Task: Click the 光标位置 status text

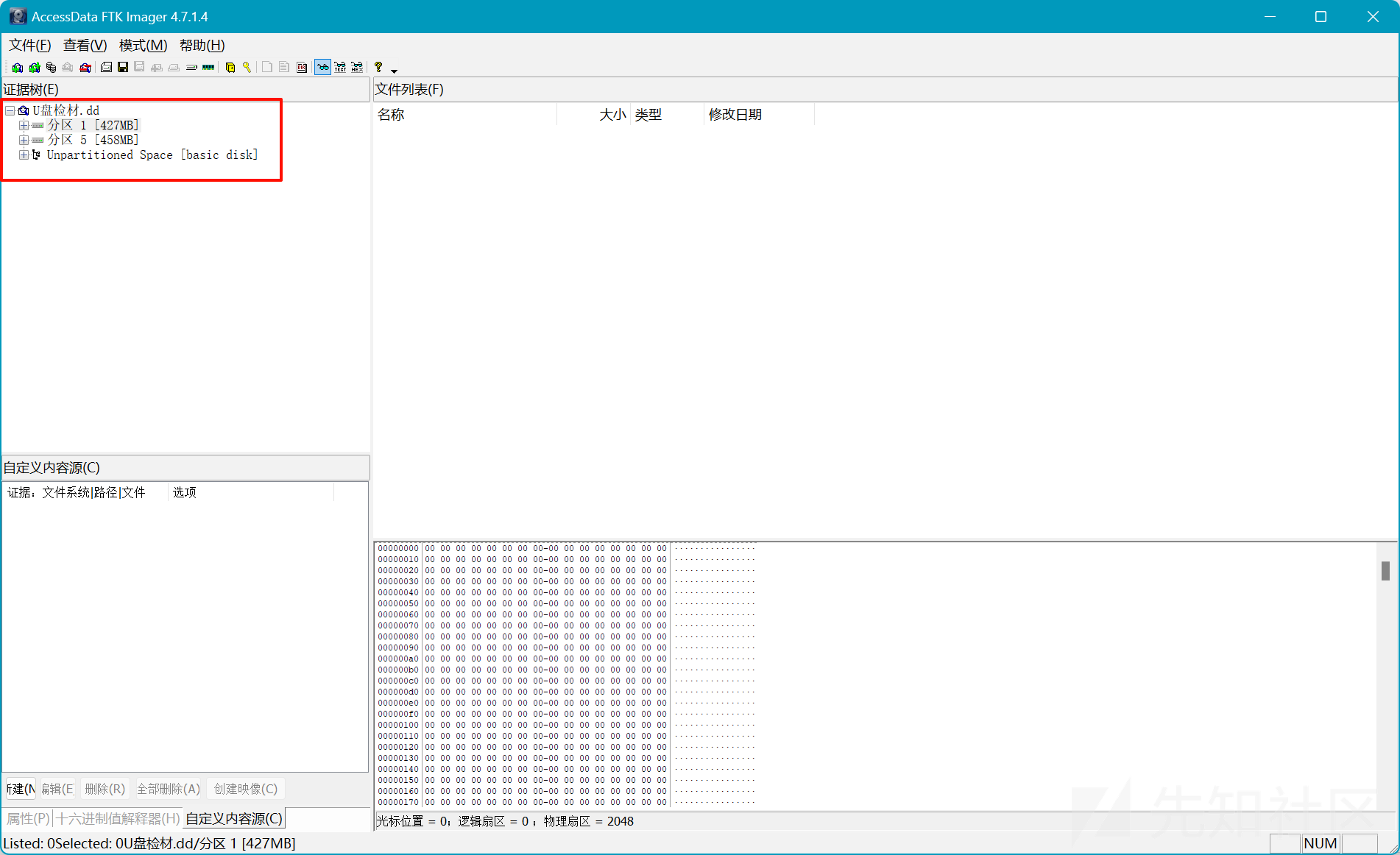Action: (x=504, y=821)
